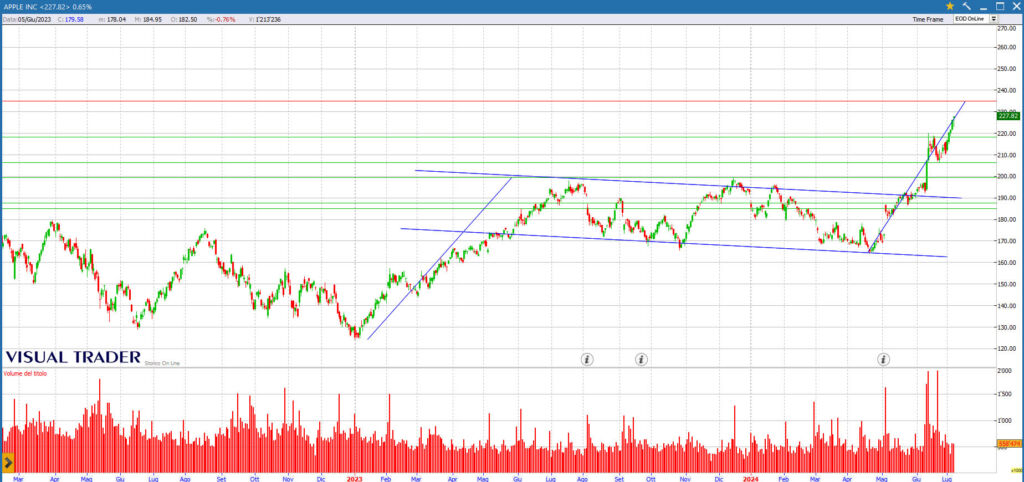Click the percent change -0.76%
1024x482 pixels.
point(225,20)
